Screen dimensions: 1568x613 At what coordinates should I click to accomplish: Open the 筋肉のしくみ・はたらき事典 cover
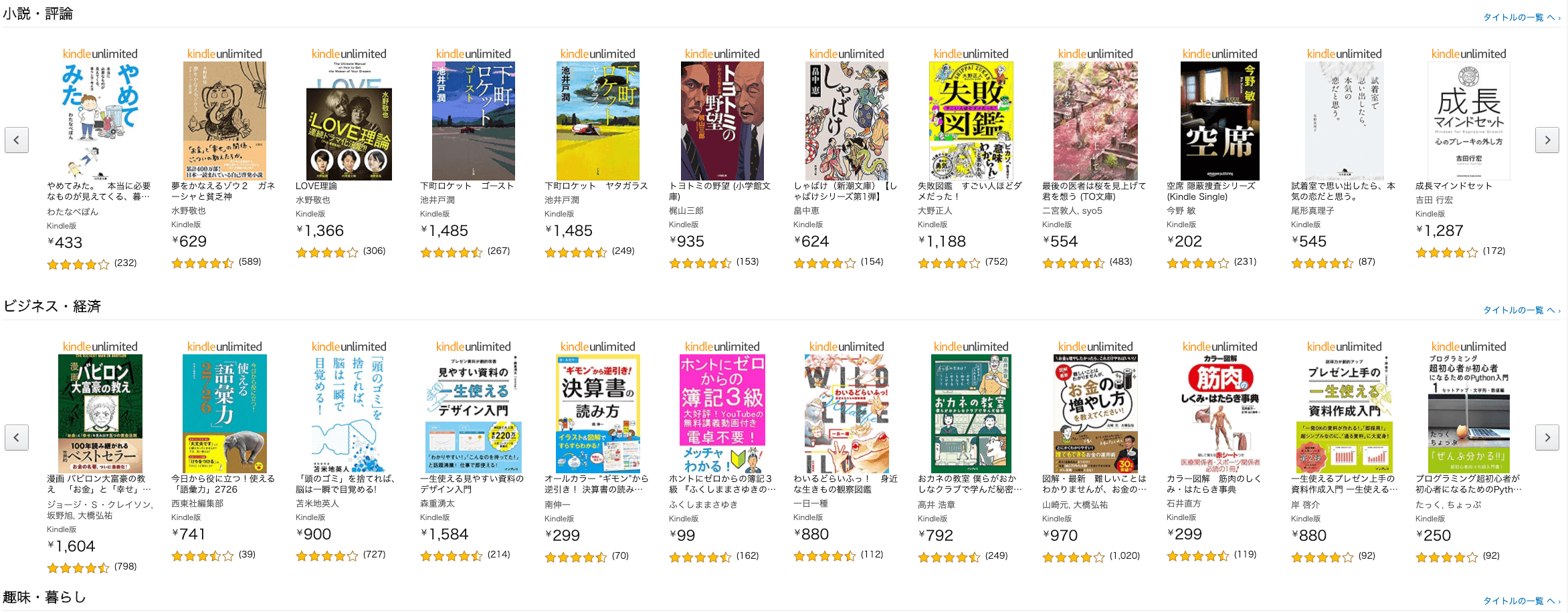click(x=1220, y=414)
